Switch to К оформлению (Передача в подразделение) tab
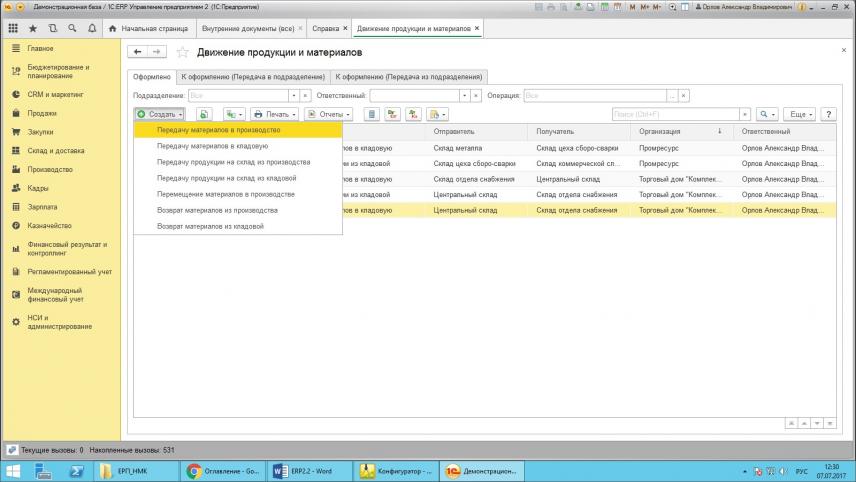 254,76
